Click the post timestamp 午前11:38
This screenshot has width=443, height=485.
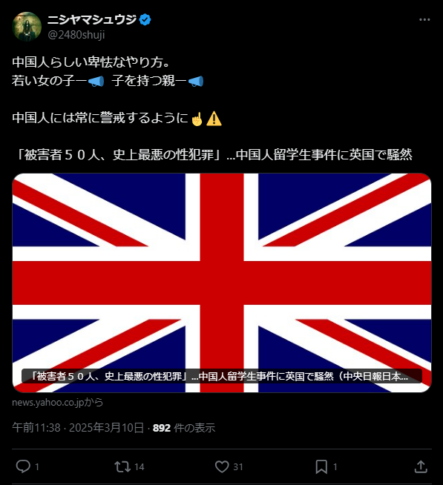(x=36, y=428)
